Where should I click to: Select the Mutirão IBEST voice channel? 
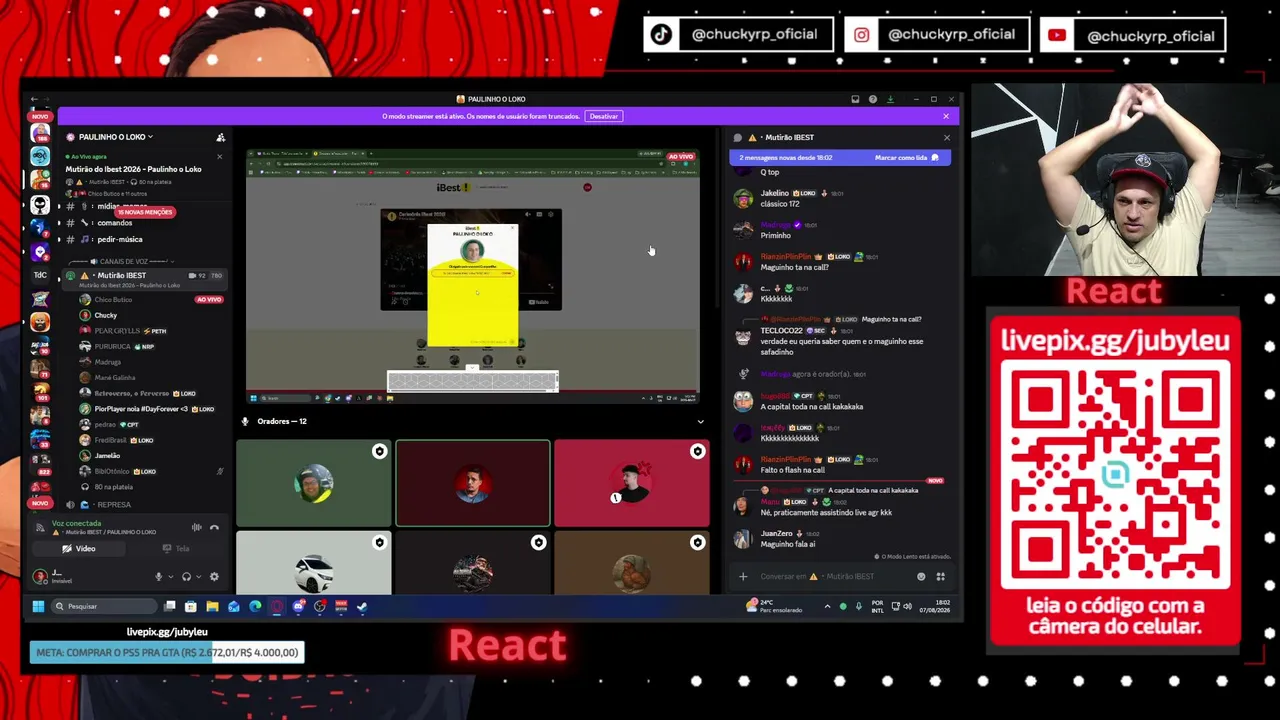click(x=144, y=279)
